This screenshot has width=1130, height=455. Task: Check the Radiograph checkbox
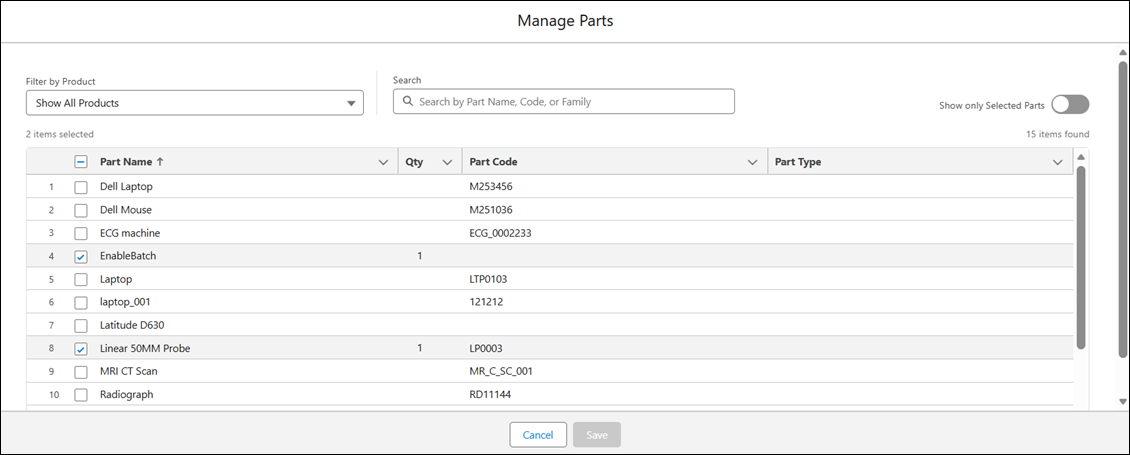81,394
